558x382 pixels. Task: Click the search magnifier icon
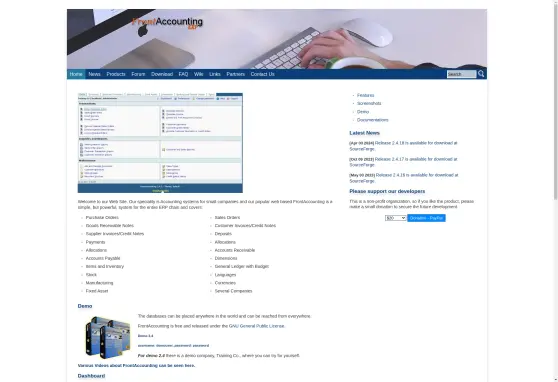point(481,74)
